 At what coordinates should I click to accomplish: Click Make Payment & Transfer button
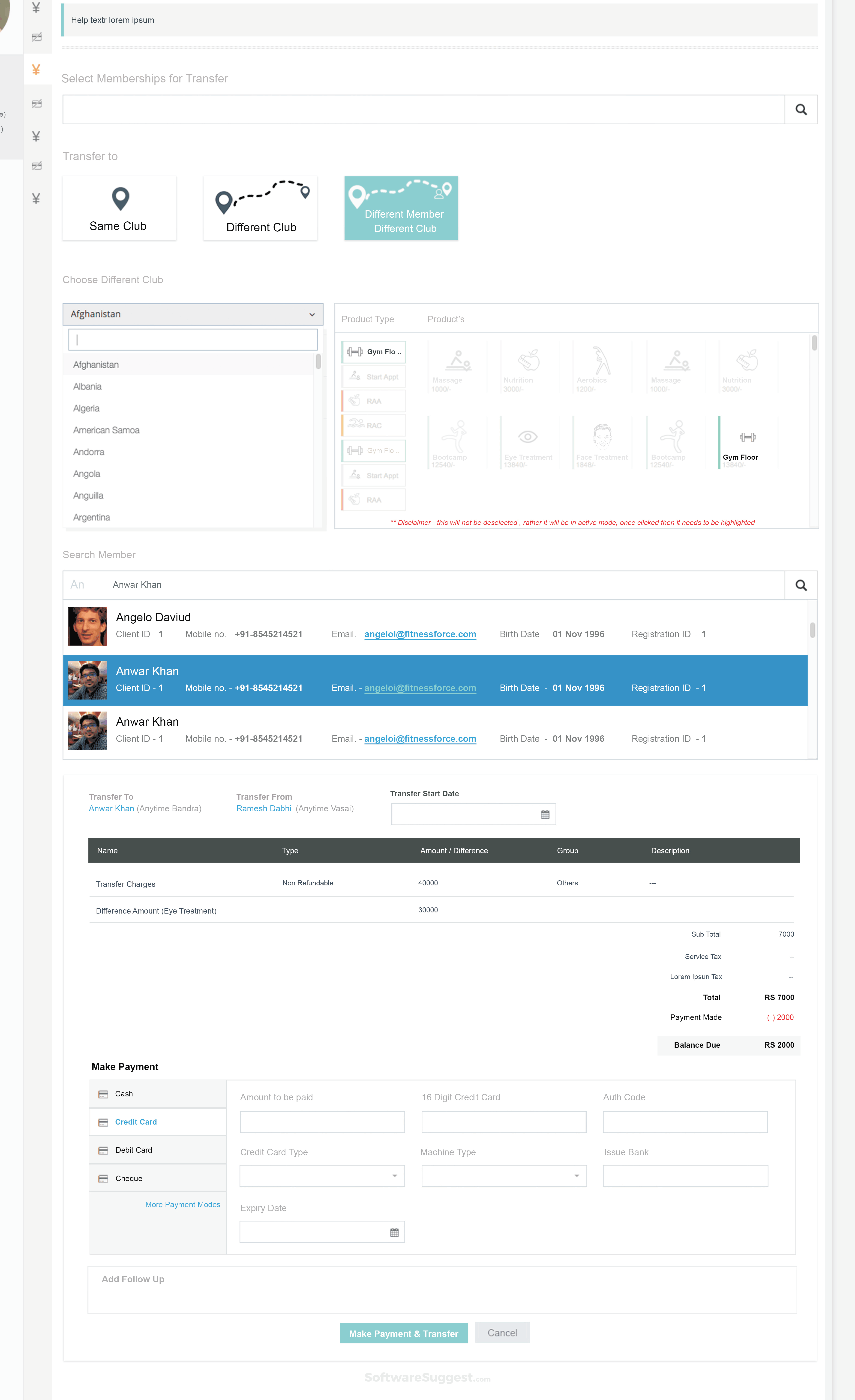click(403, 1333)
